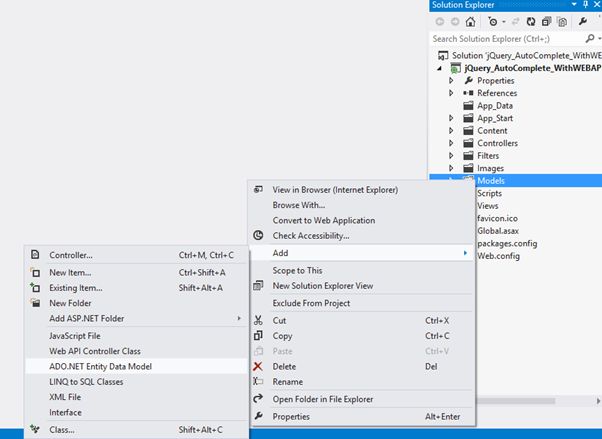The width and height of the screenshot is (602, 439).
Task: Click the Properties wrench icon in tree
Action: point(468,80)
